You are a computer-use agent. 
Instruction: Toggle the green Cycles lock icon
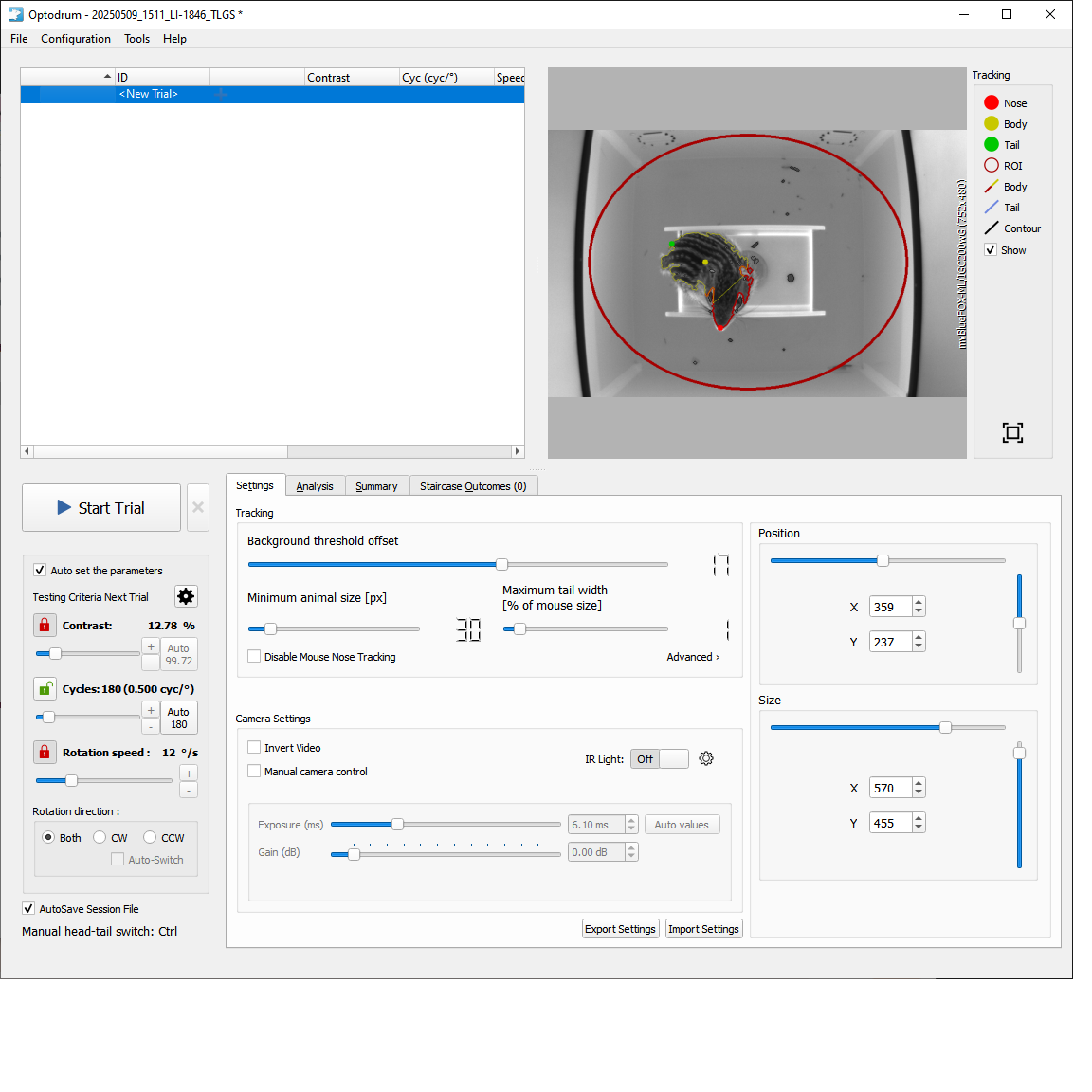45,688
